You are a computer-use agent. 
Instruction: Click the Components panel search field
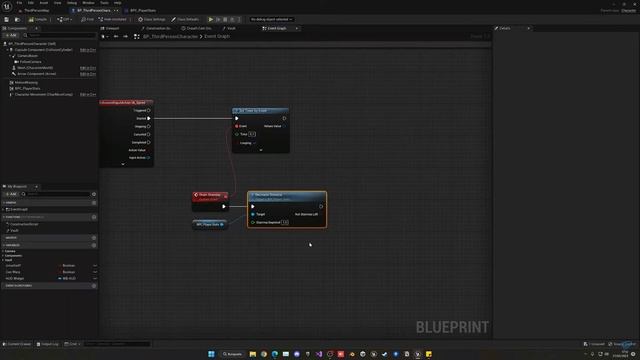[x=60, y=36]
